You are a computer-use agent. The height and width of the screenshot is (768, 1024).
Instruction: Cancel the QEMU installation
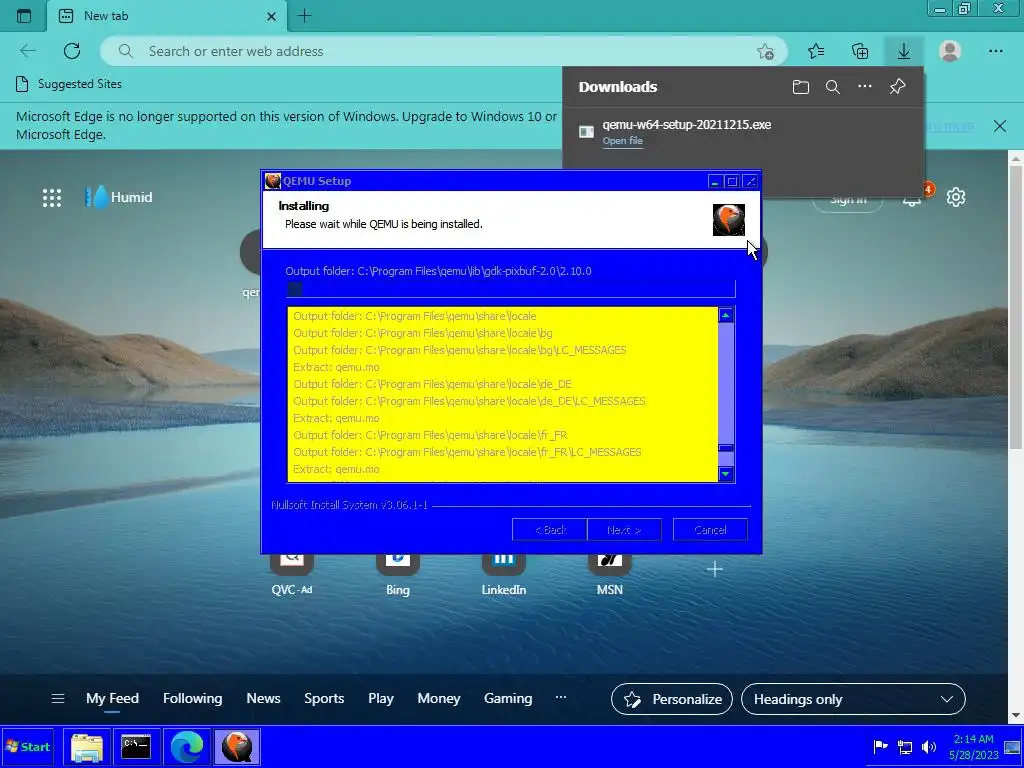click(x=710, y=530)
